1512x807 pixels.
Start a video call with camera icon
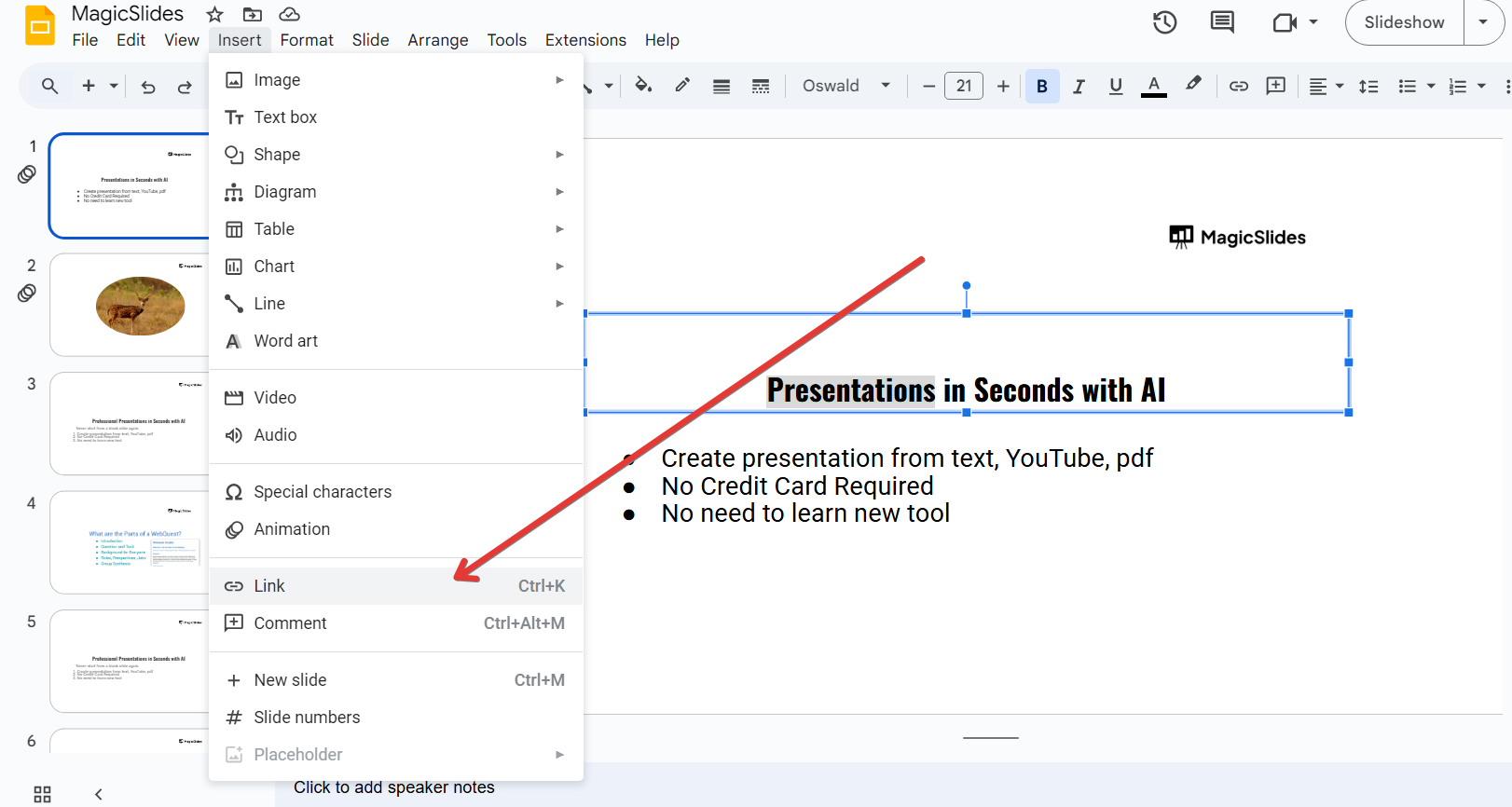1285,22
